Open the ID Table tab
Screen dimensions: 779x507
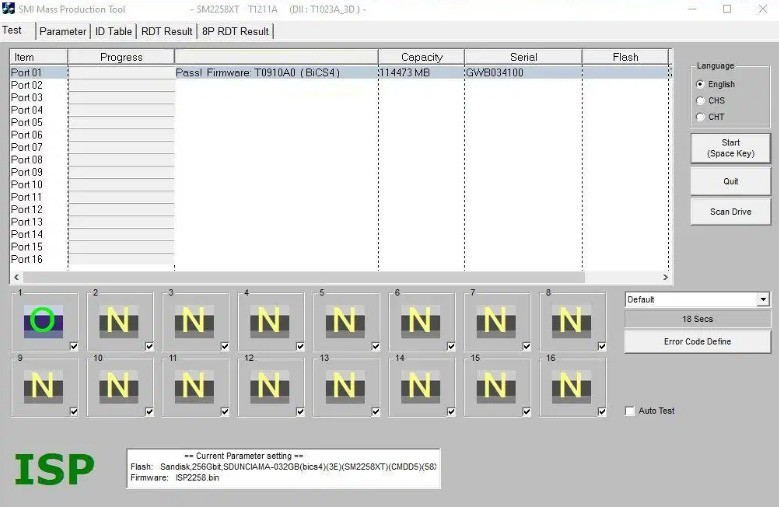[113, 31]
